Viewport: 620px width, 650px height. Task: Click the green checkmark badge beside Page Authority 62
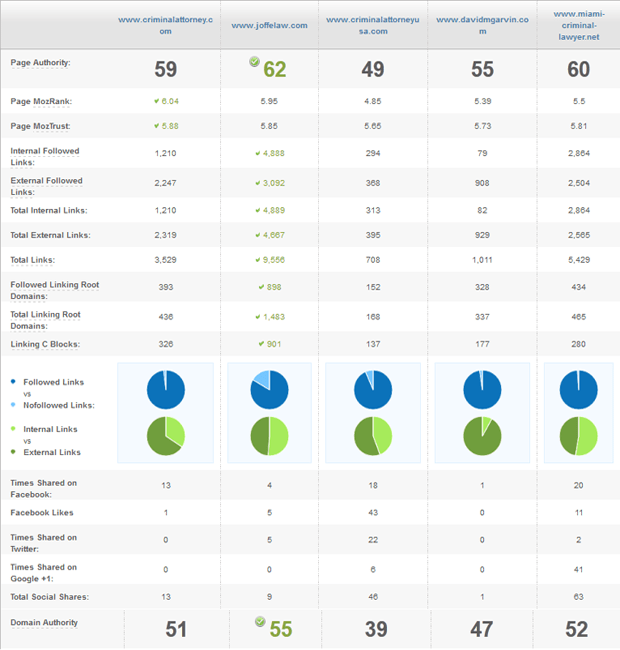[x=254, y=62]
